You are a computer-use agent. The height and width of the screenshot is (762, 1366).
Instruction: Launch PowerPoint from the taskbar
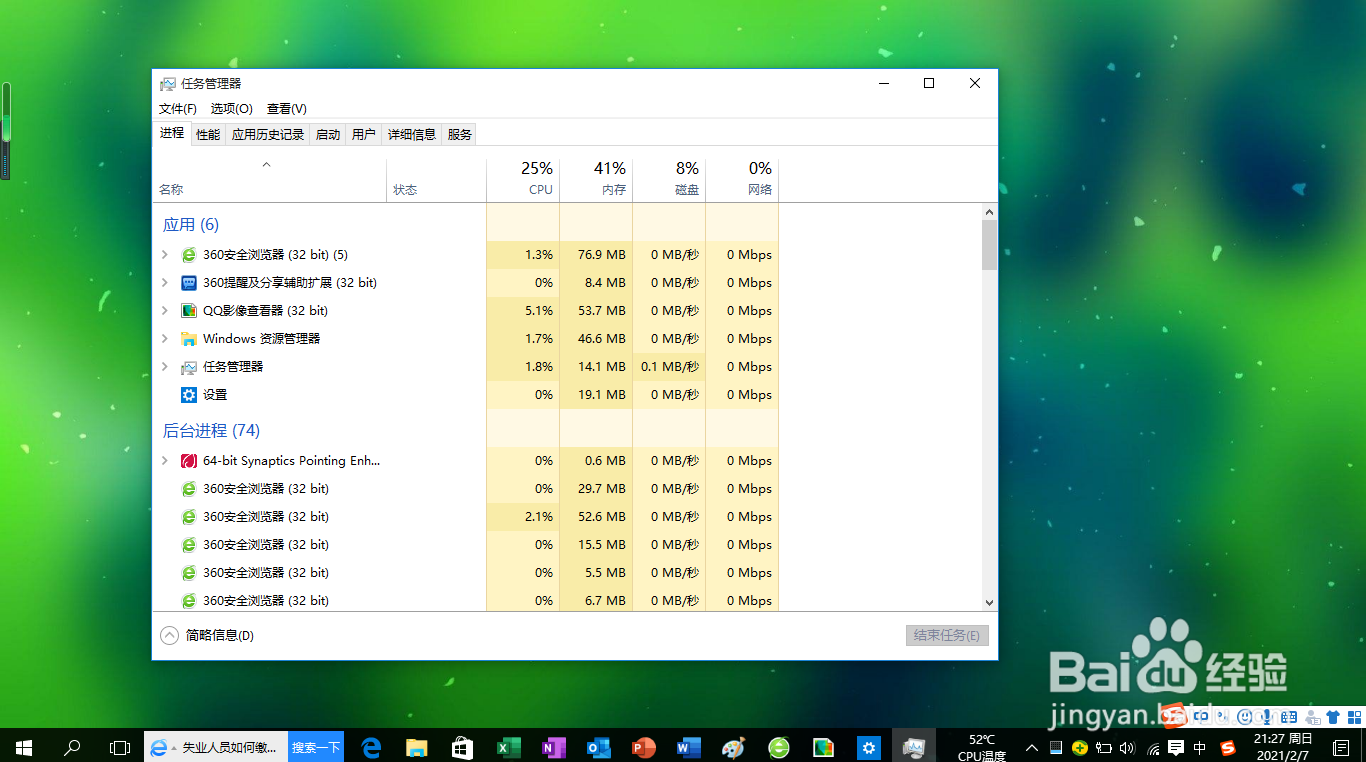point(644,747)
